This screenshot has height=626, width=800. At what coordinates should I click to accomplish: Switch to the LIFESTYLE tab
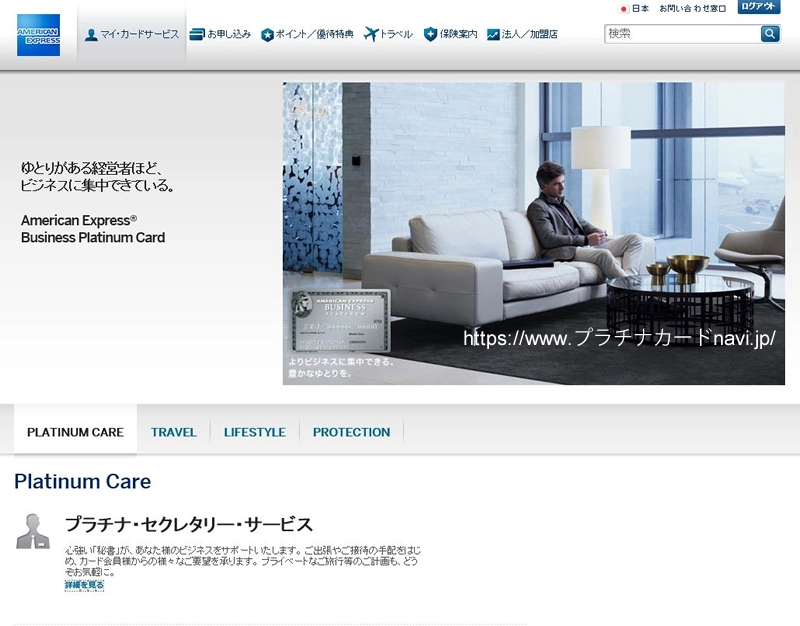coord(254,432)
